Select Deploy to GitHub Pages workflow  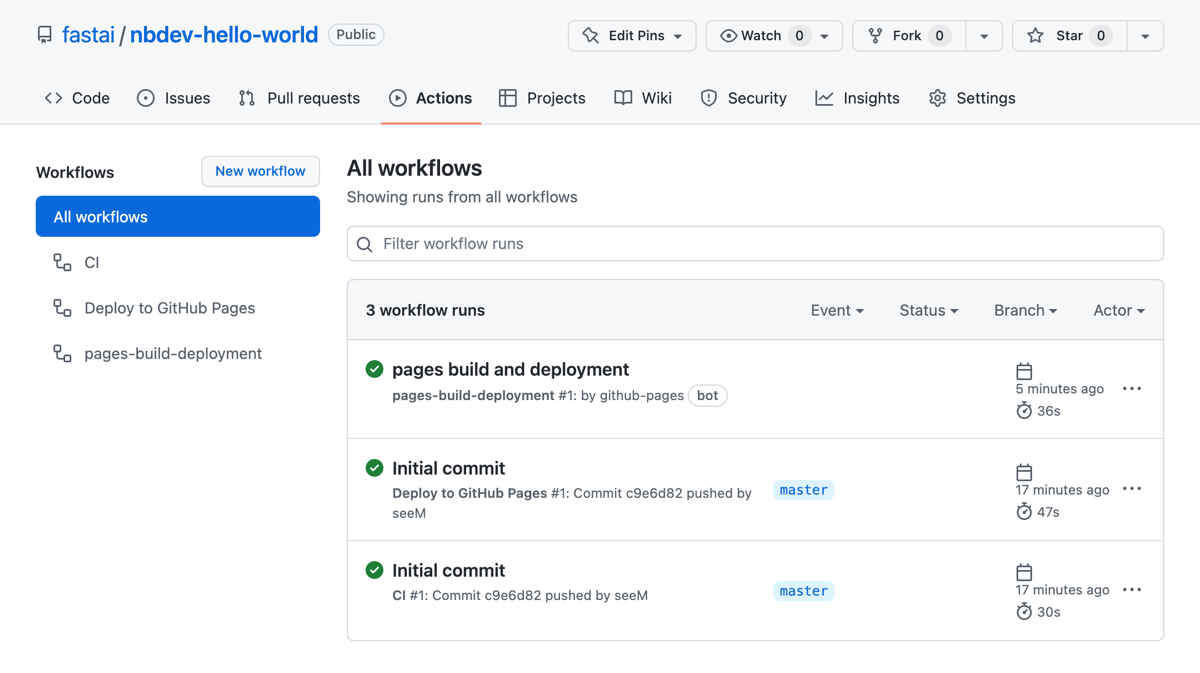point(169,308)
